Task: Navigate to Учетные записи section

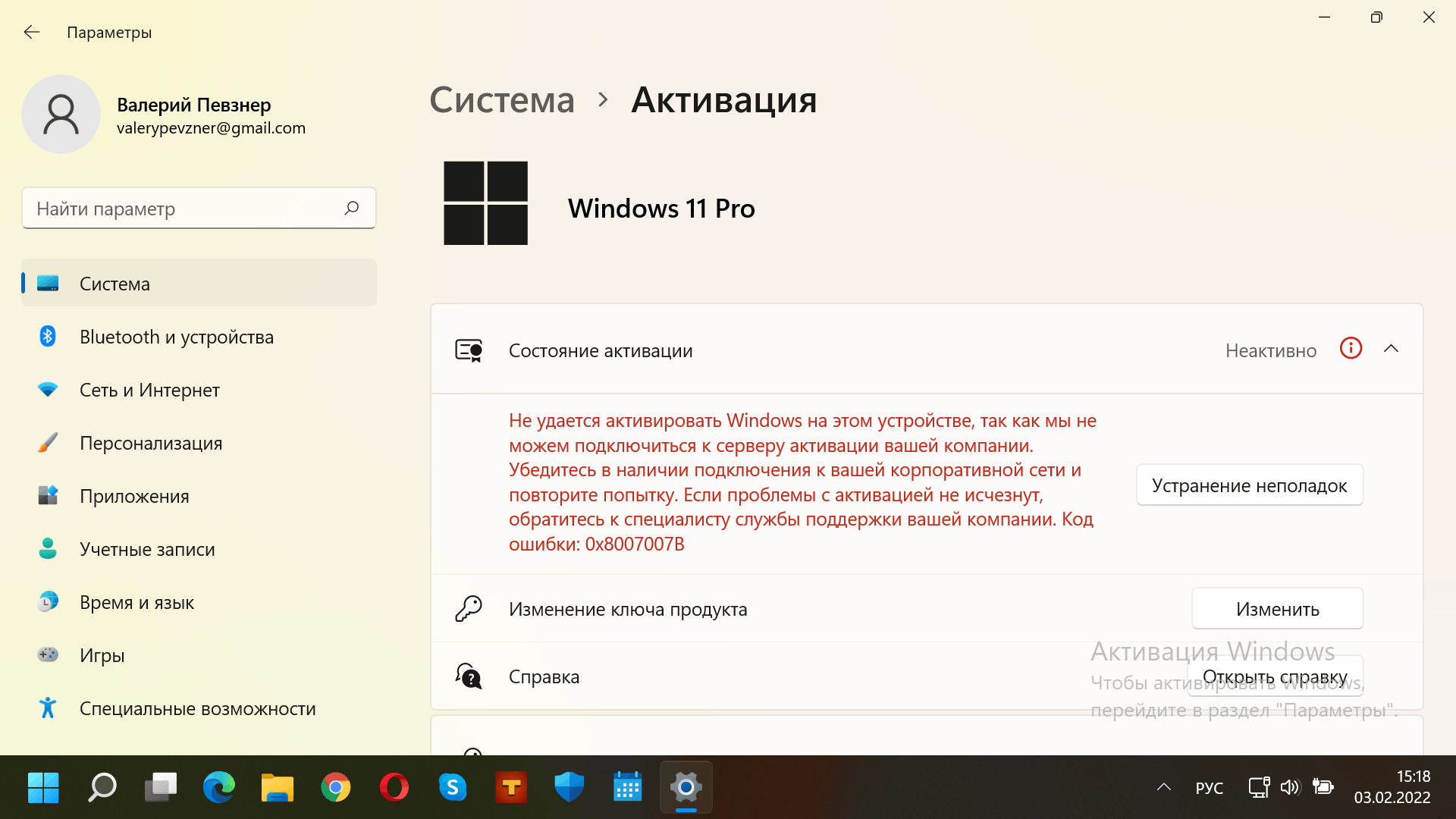Action: [x=148, y=549]
